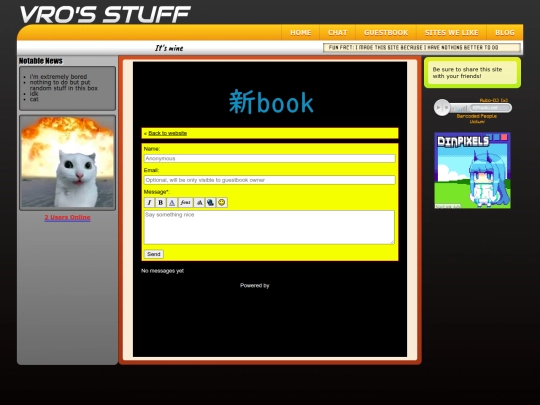
Task: Open the exploding cat image
Action: (68, 163)
